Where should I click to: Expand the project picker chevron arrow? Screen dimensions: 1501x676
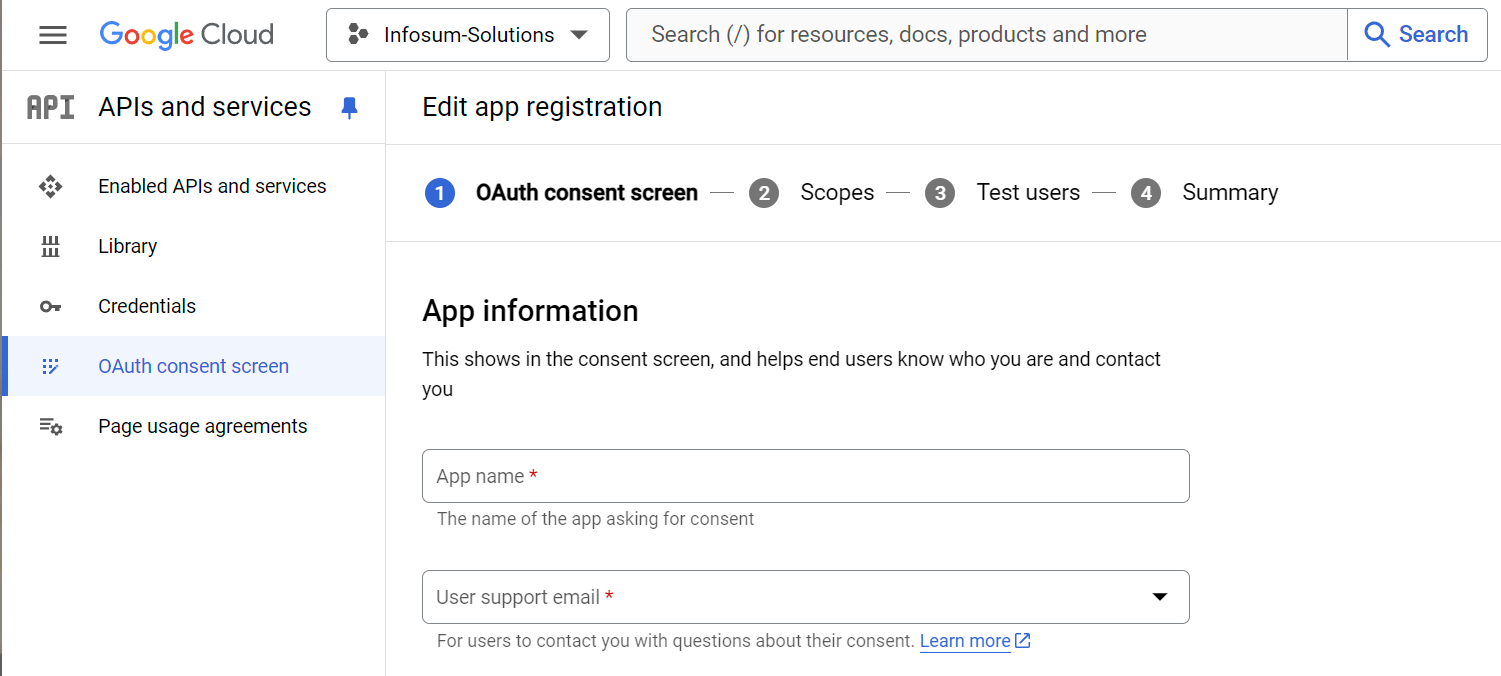(578, 35)
